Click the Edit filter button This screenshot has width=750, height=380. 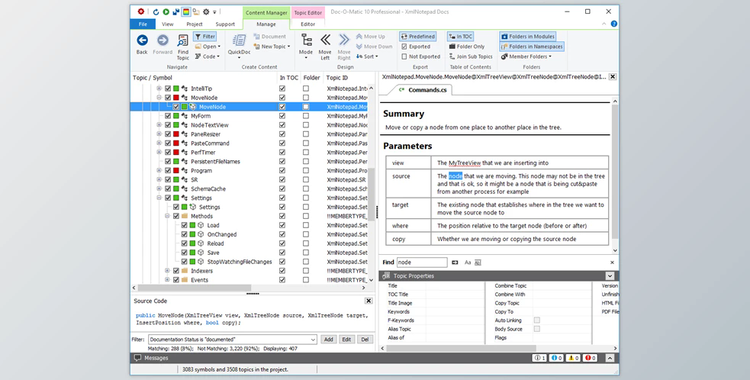click(x=346, y=339)
